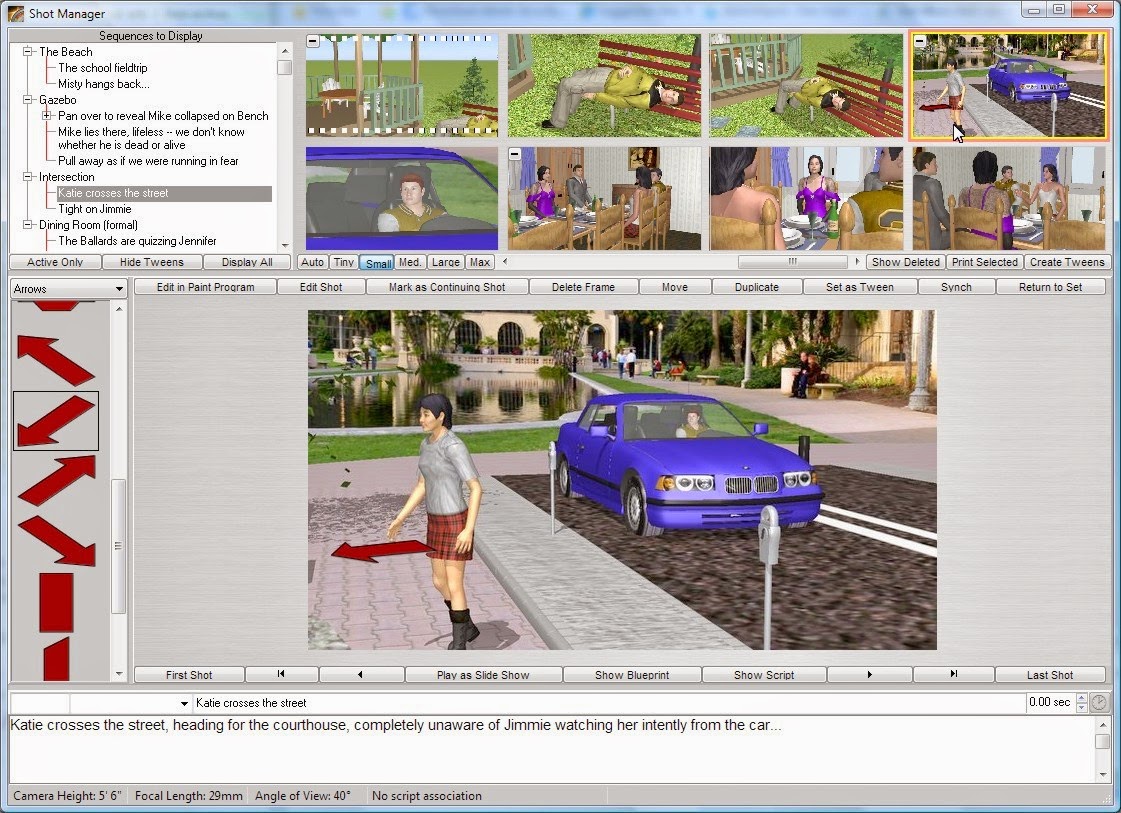Image resolution: width=1121 pixels, height=813 pixels.
Task: Switch thumbnail size to Max
Action: pyautogui.click(x=478, y=261)
